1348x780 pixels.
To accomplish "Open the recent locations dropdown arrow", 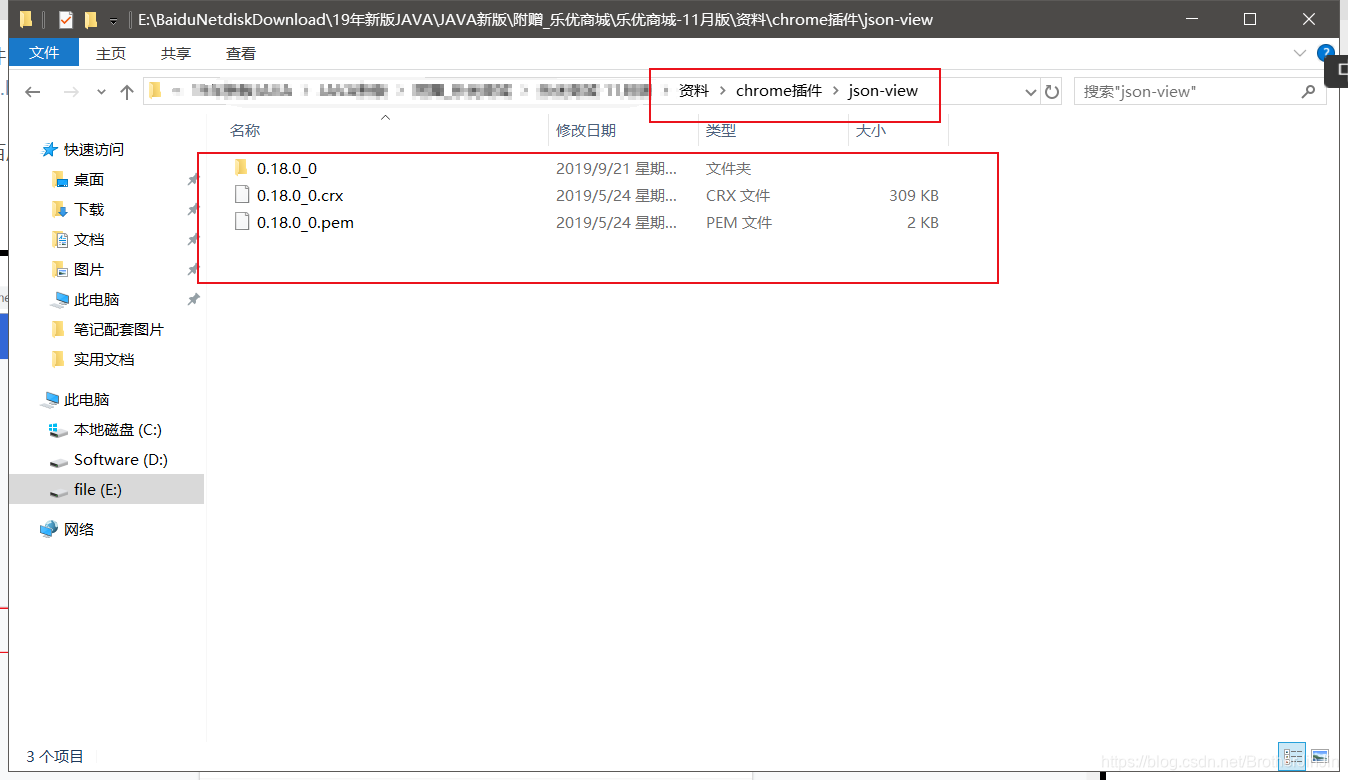I will coord(101,92).
